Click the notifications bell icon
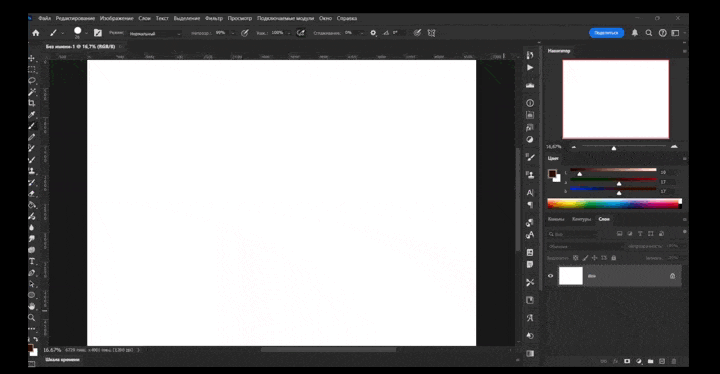The height and width of the screenshot is (374, 720). pyautogui.click(x=635, y=33)
